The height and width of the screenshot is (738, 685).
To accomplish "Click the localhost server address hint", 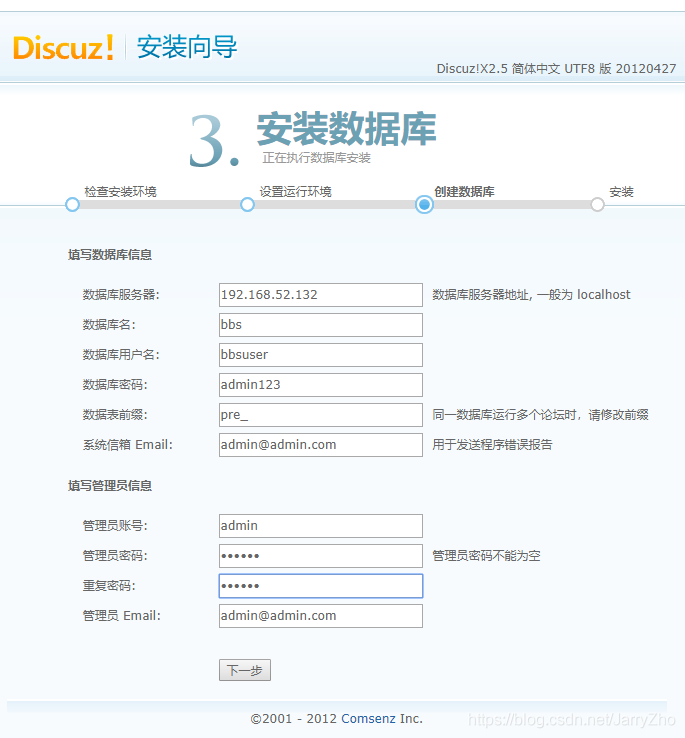I will tap(531, 295).
